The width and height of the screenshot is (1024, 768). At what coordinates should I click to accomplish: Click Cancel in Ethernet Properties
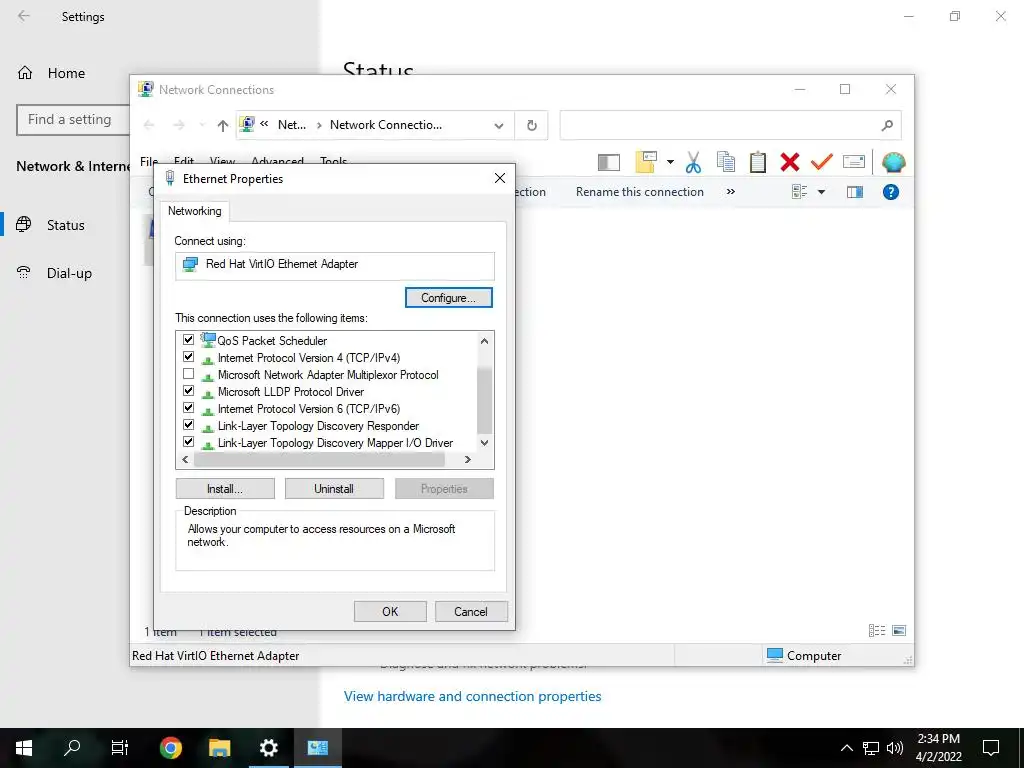tap(471, 612)
